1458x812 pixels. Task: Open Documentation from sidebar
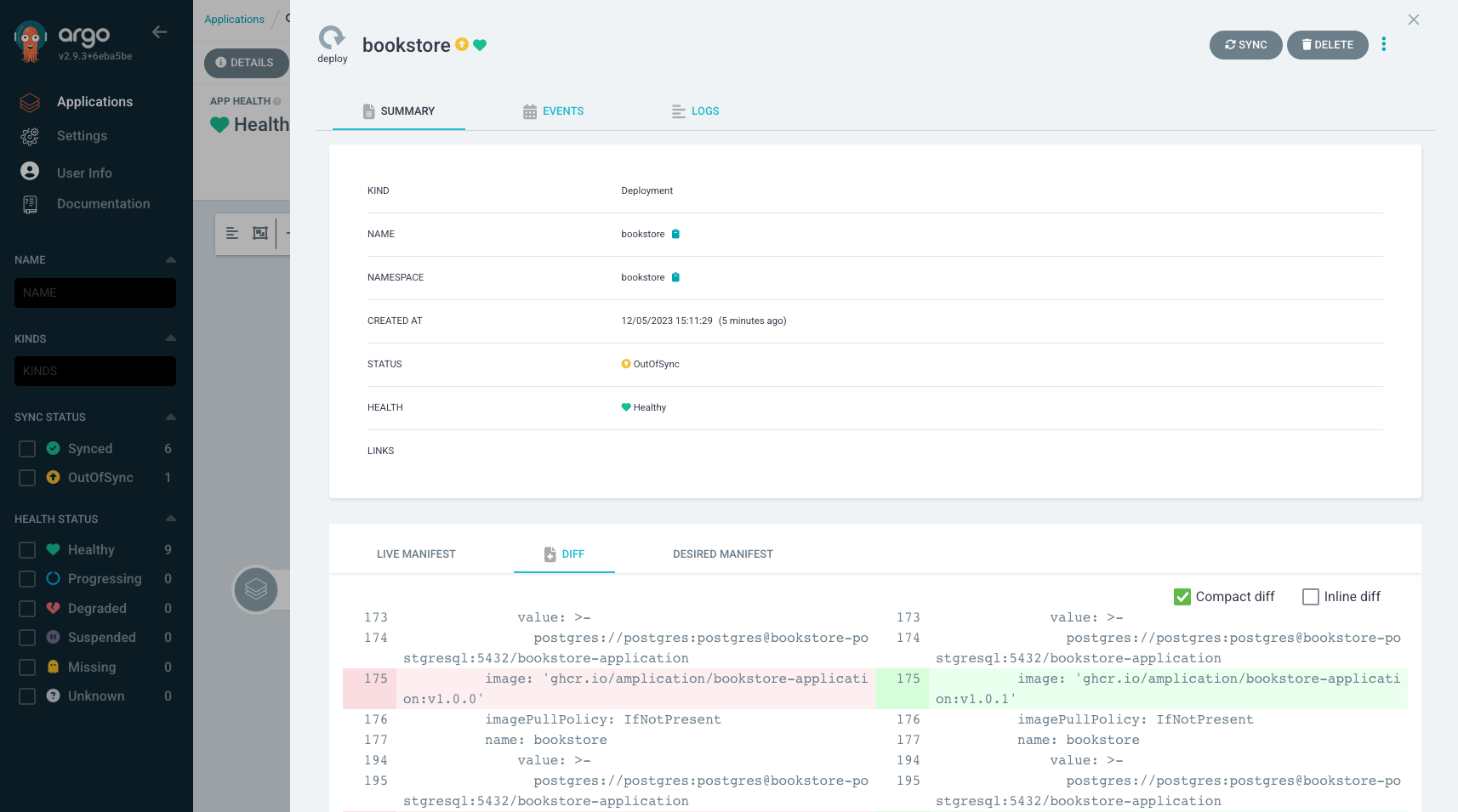click(x=103, y=204)
